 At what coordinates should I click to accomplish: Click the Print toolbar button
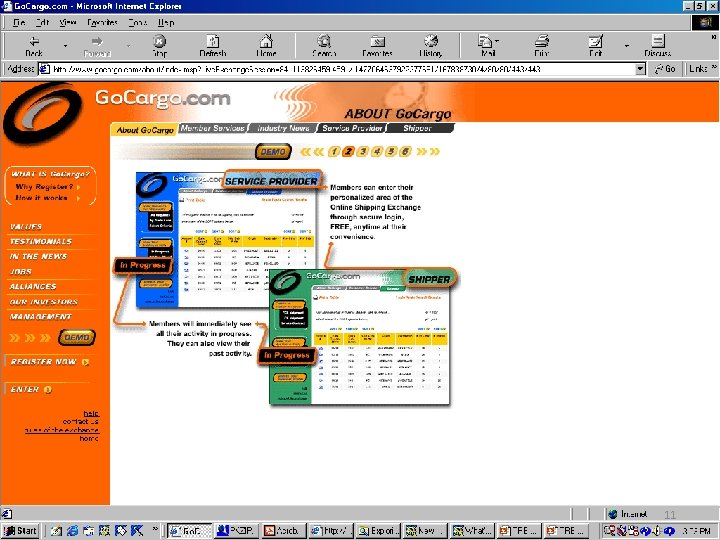tap(542, 46)
